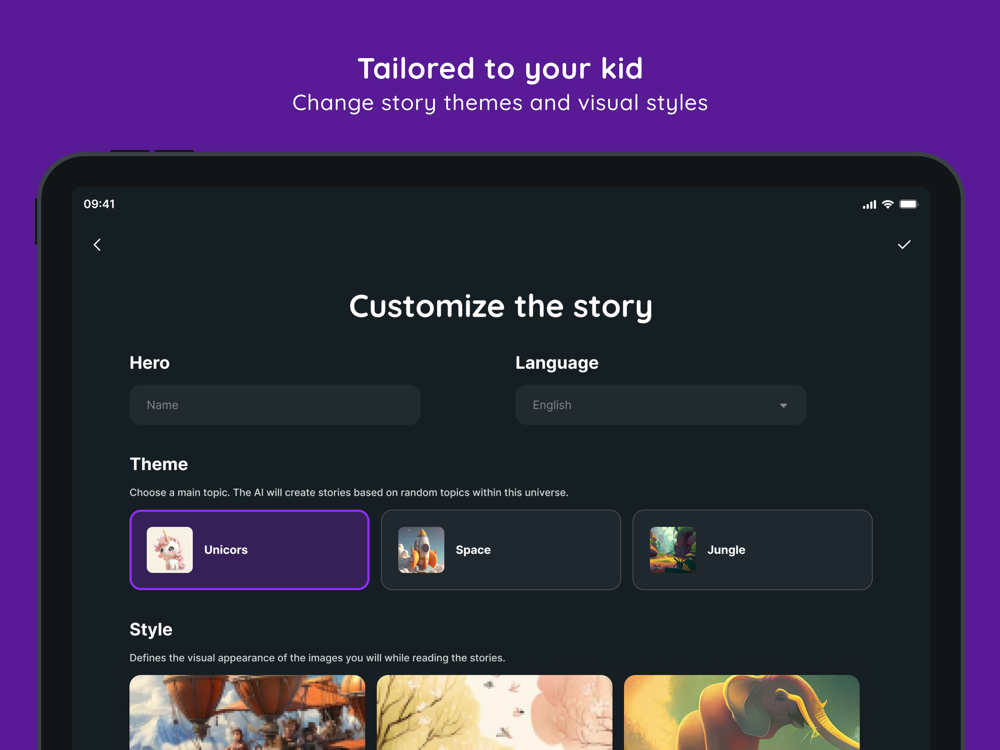
Task: Tap the rocket Space image
Action: 421,550
